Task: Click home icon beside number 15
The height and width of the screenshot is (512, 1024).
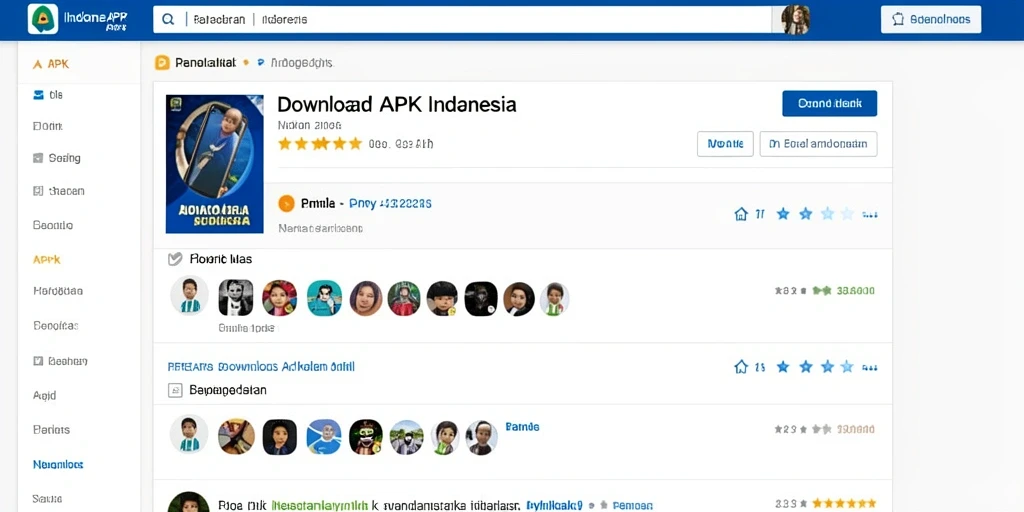Action: (x=741, y=367)
